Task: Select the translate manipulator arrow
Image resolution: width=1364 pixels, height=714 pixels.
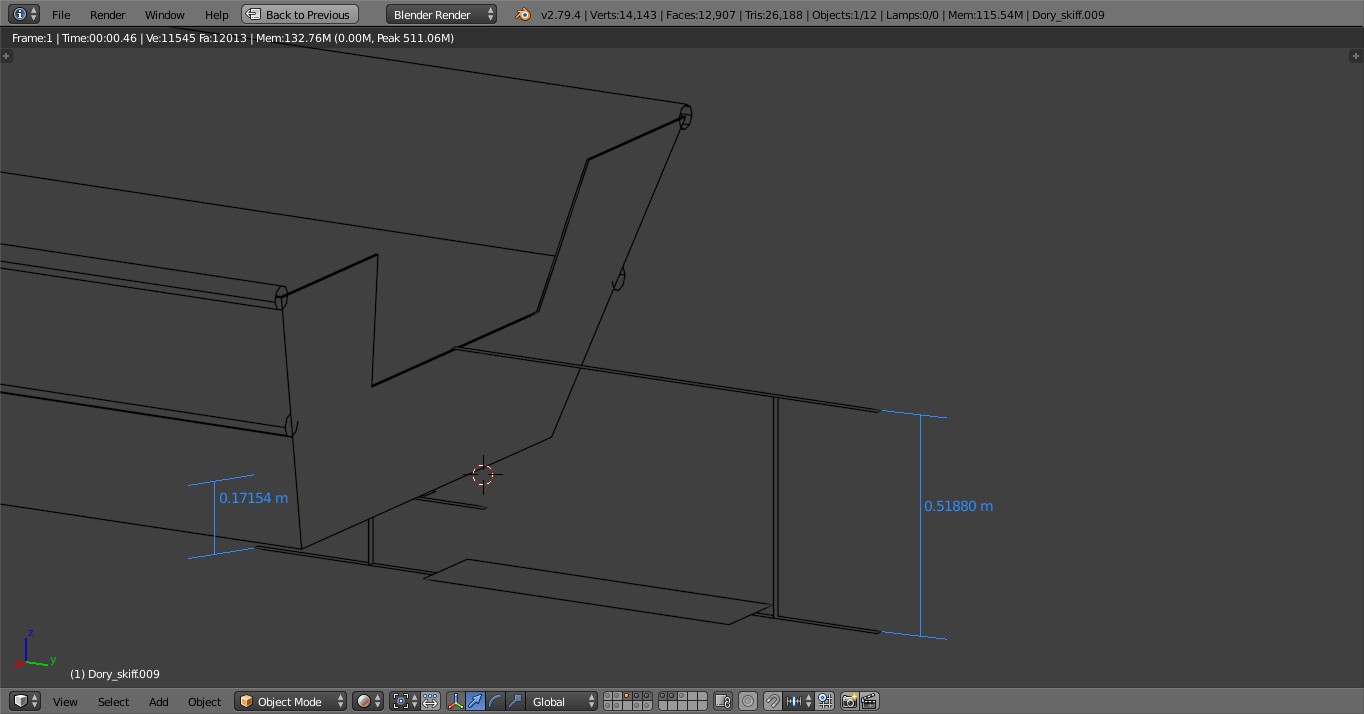Action: coord(475,701)
